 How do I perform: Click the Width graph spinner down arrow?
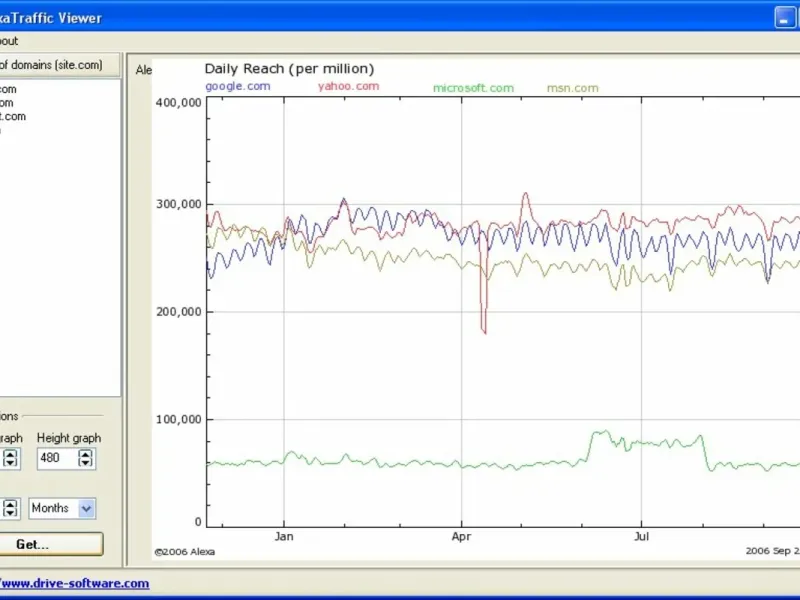[9, 463]
